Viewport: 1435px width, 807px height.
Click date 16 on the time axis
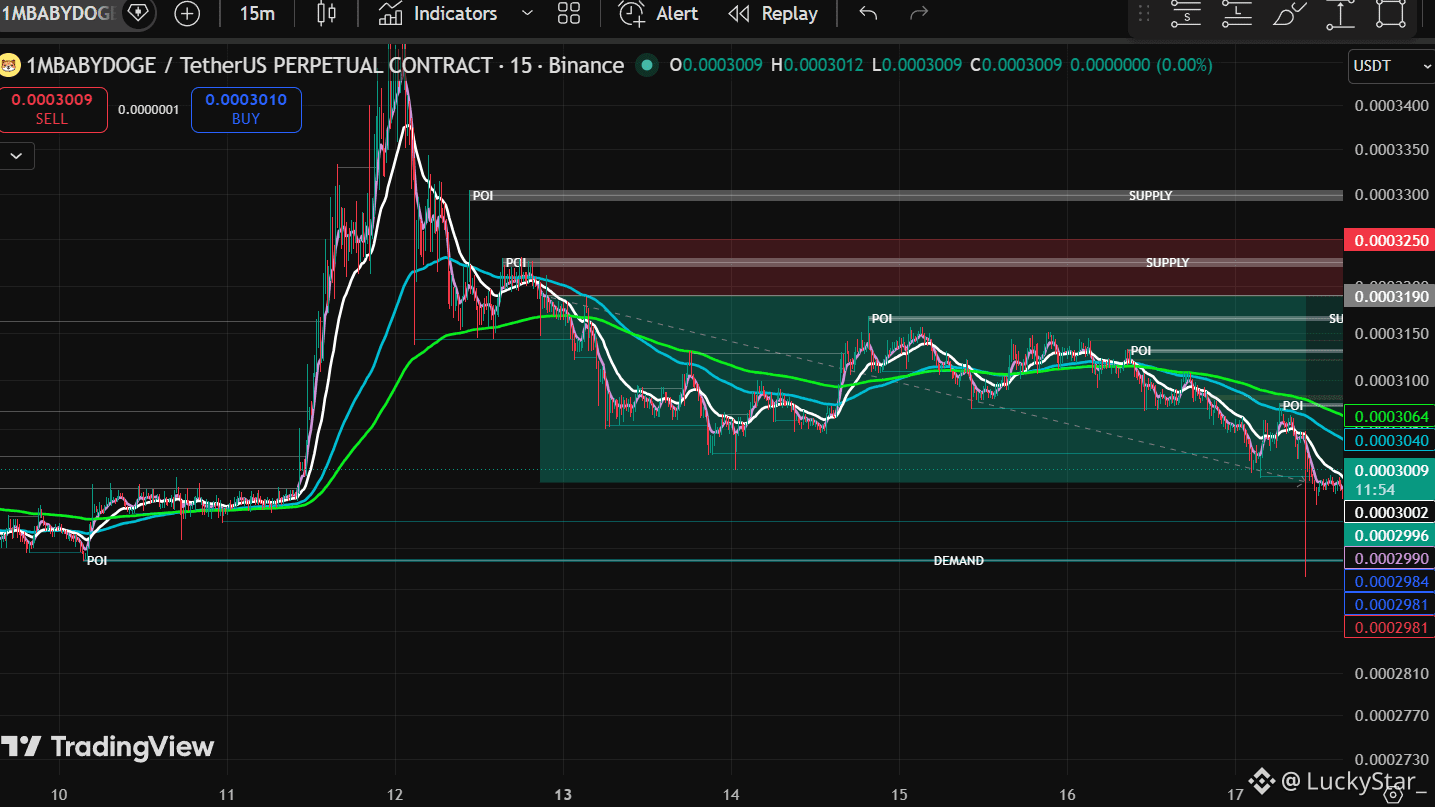point(1067,794)
